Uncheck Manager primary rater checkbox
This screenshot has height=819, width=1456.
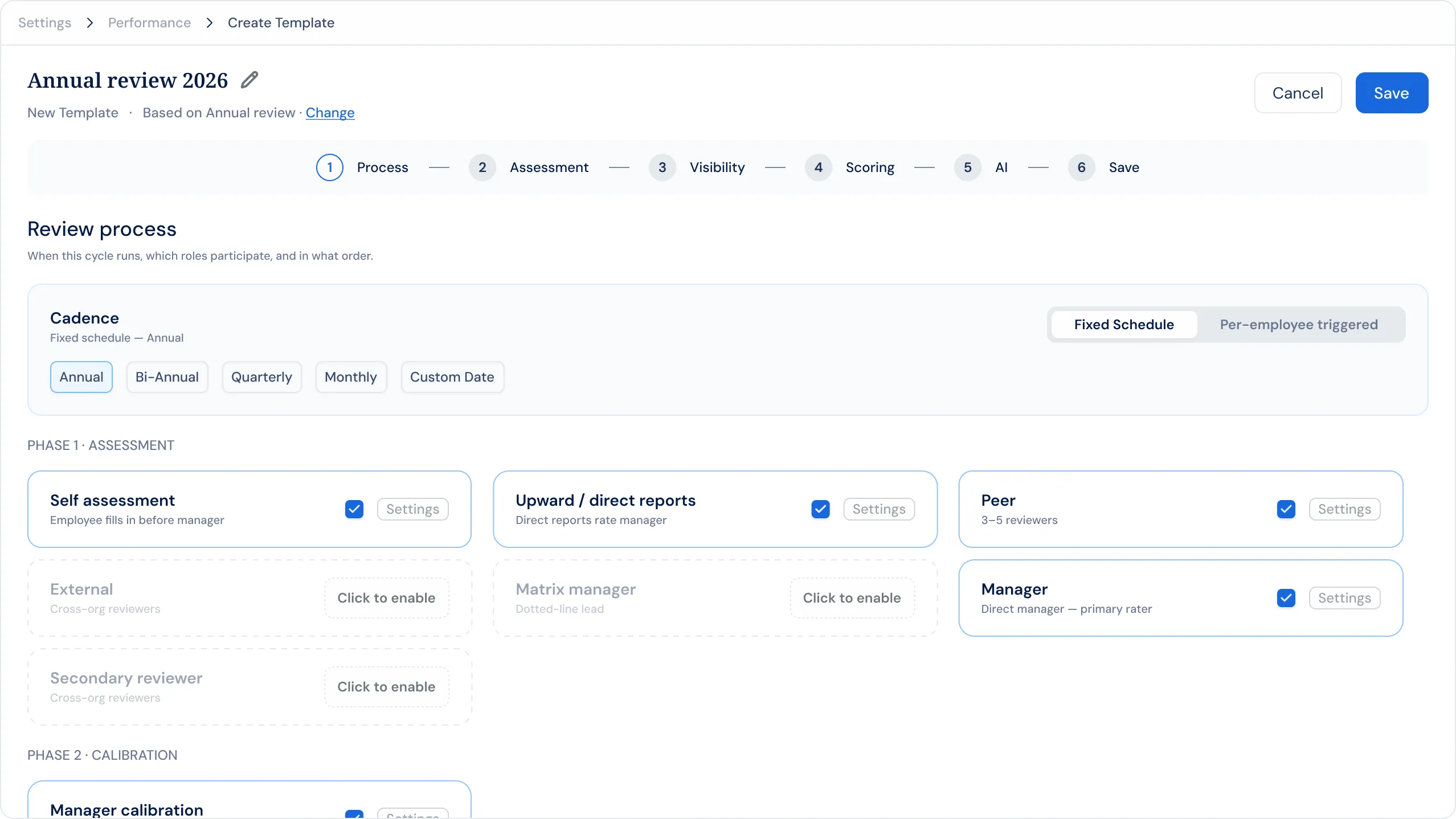1286,598
